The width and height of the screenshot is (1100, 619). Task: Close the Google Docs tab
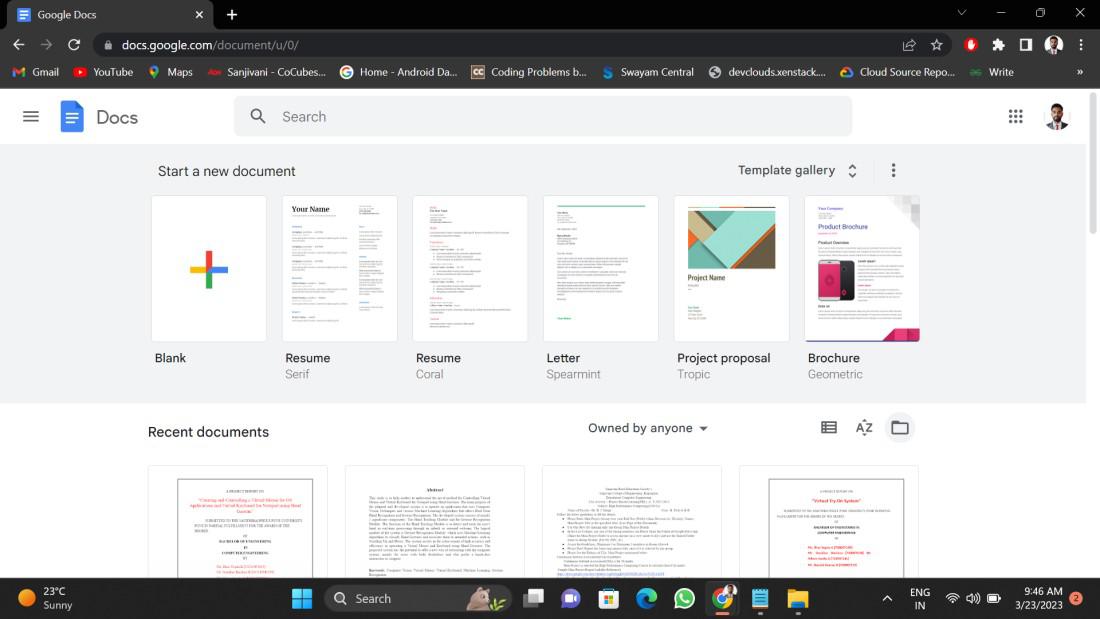pos(199,14)
